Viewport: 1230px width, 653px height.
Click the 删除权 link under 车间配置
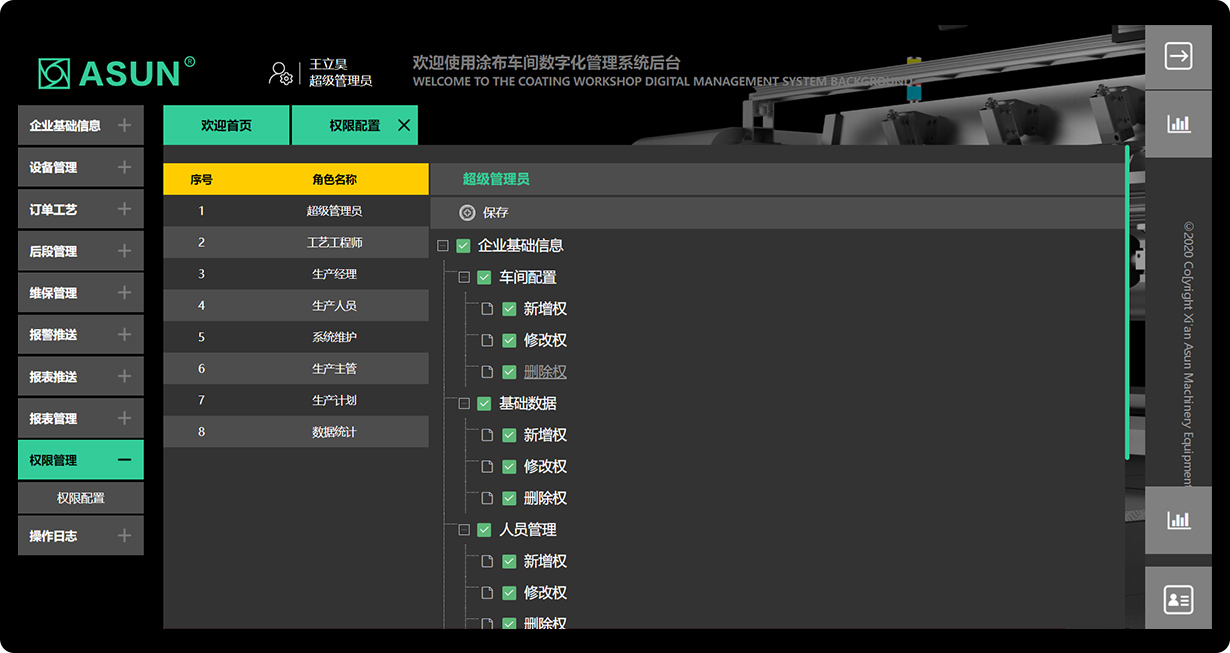pos(545,372)
